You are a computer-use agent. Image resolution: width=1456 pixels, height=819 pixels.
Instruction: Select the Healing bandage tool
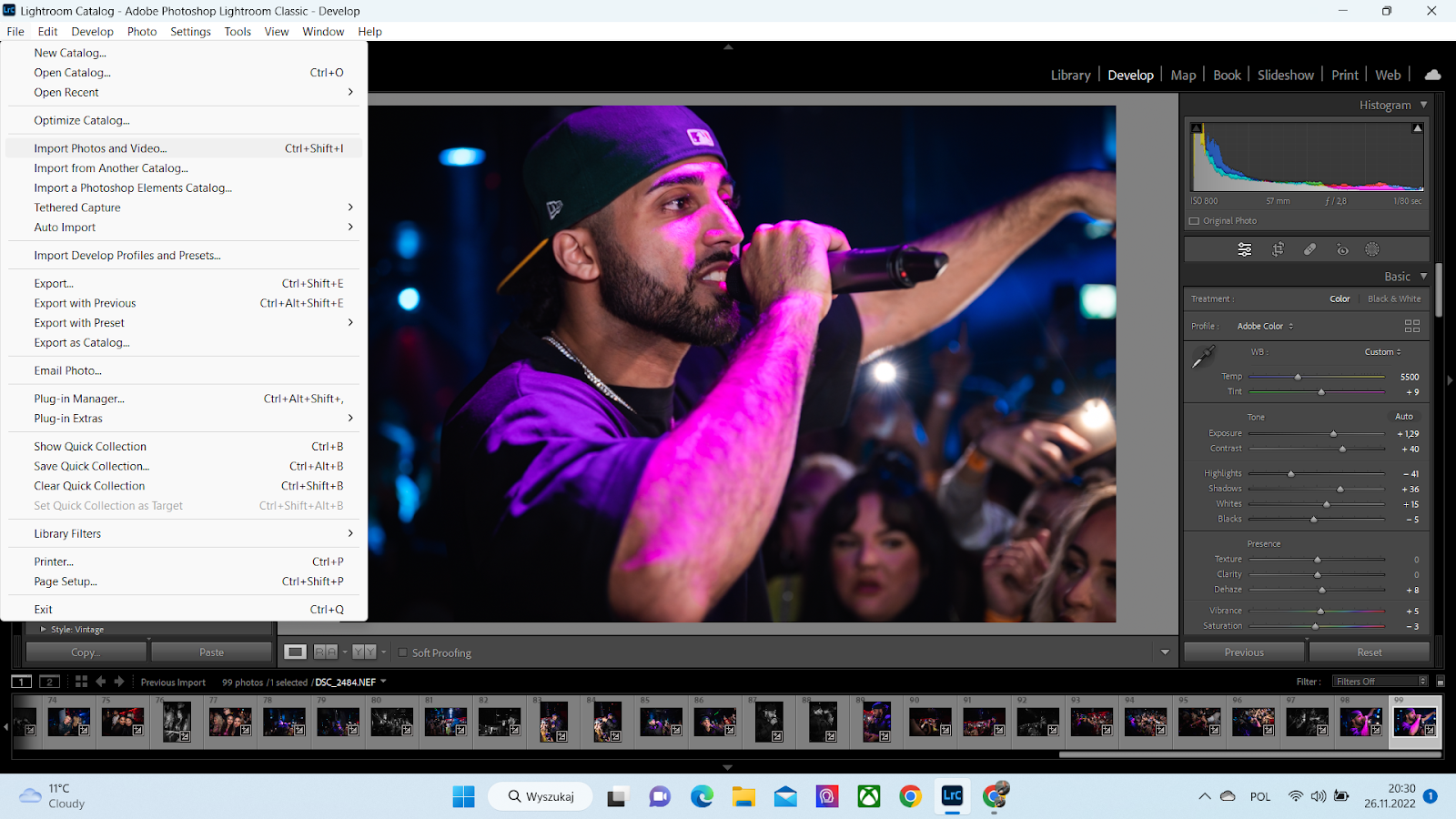click(1309, 249)
